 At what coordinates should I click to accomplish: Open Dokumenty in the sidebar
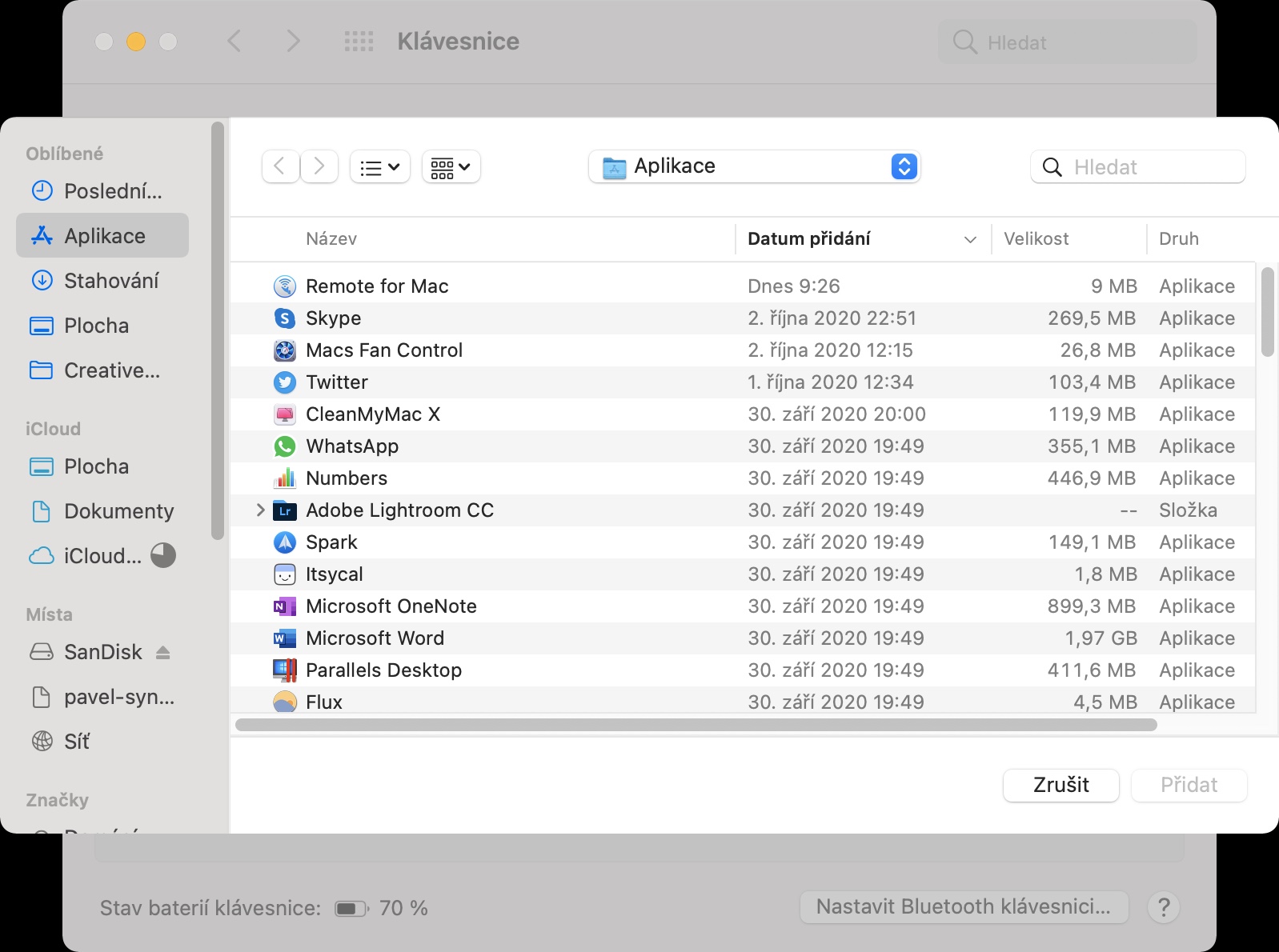point(102,510)
